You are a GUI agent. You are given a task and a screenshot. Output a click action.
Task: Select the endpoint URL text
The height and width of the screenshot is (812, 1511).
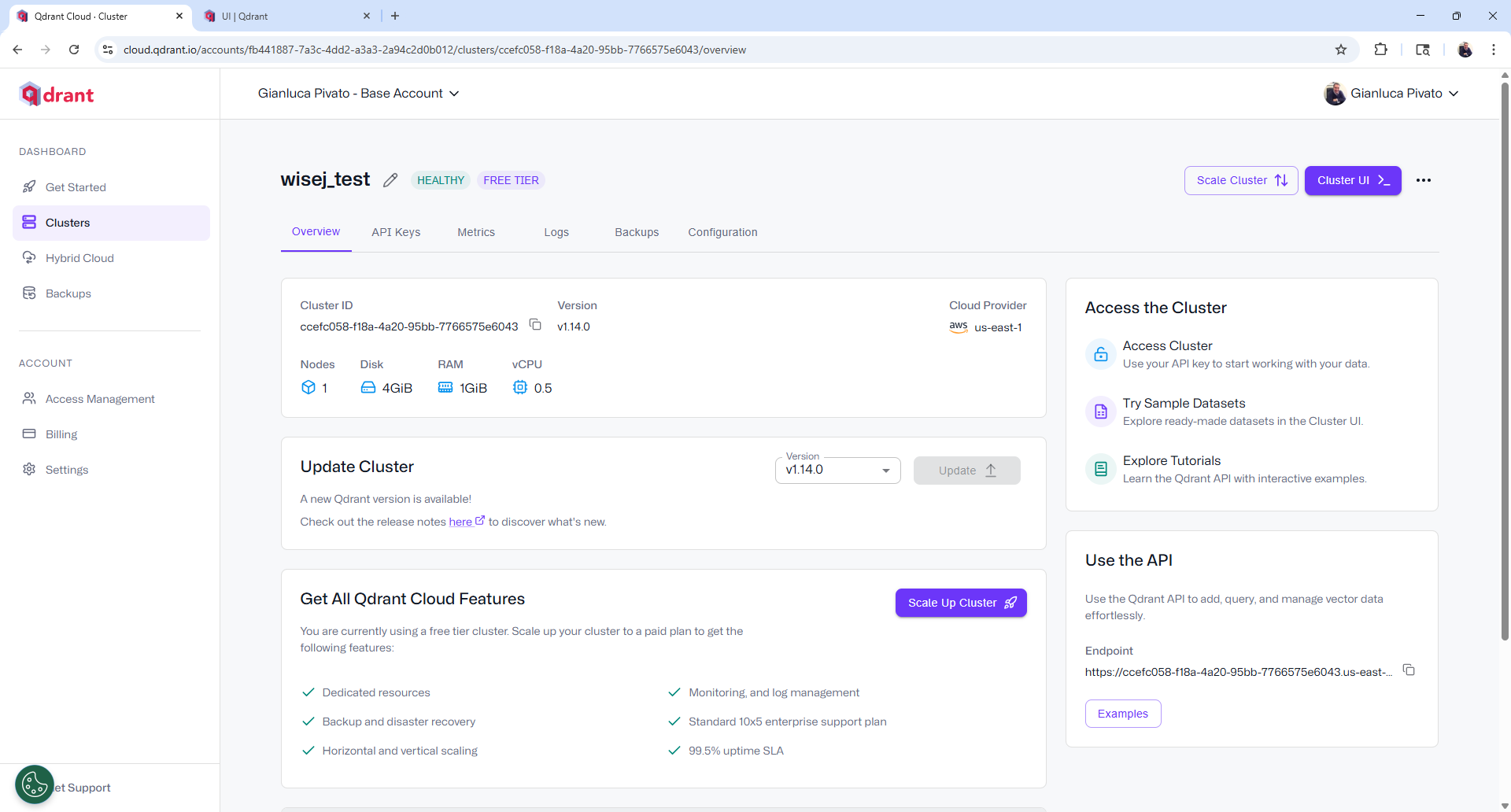pos(1239,672)
